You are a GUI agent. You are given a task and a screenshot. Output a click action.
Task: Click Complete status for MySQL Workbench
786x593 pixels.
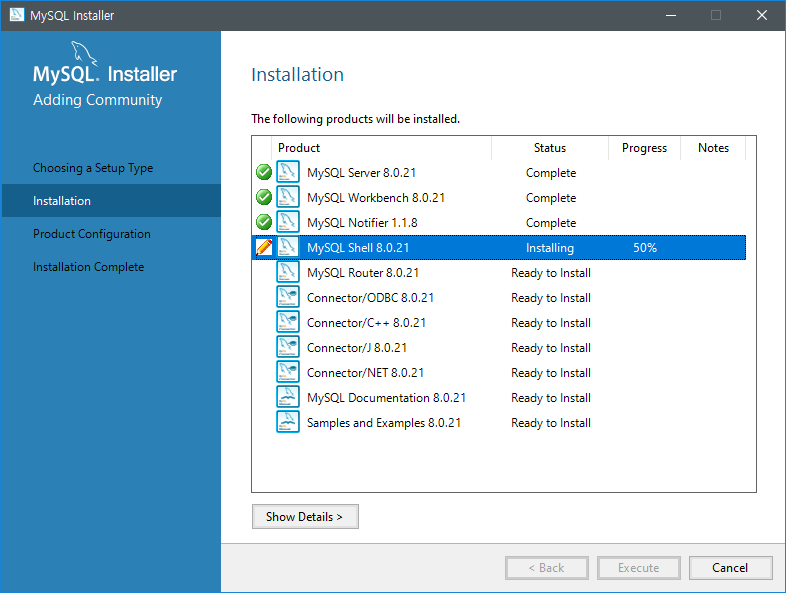551,198
